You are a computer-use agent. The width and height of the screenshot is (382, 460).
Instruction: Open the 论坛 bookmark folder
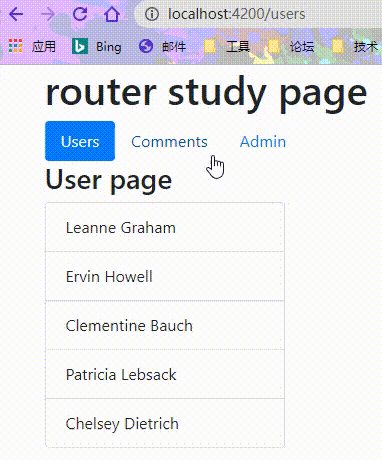[291, 46]
